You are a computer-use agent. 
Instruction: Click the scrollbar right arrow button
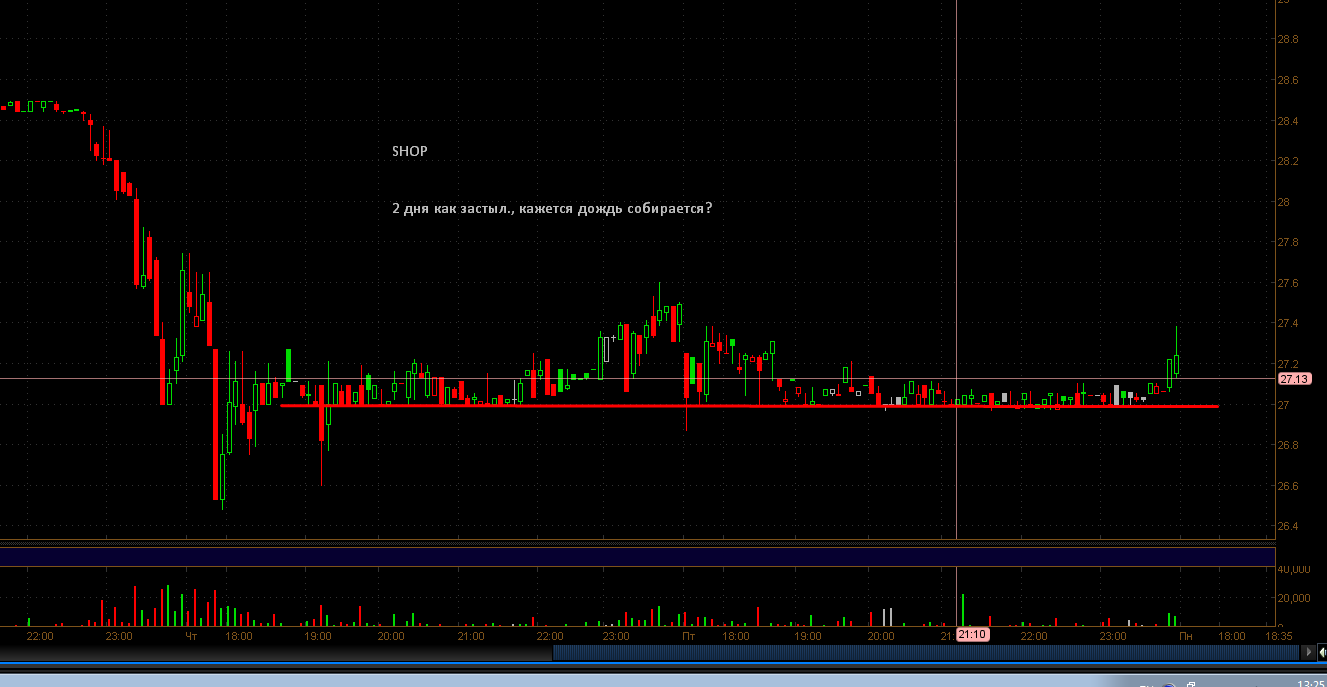coord(1309,652)
